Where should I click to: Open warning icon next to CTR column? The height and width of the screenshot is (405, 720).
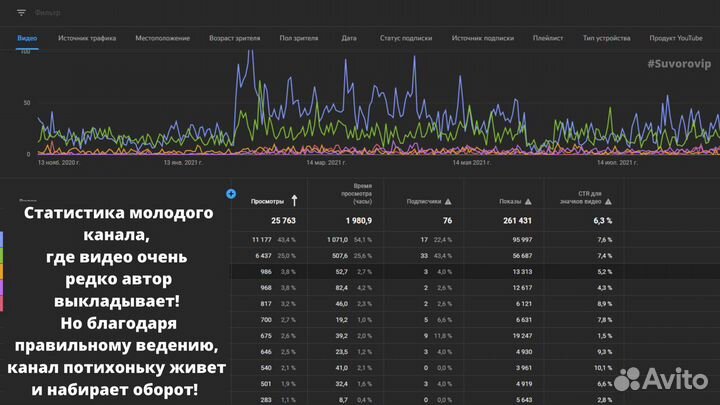click(608, 202)
